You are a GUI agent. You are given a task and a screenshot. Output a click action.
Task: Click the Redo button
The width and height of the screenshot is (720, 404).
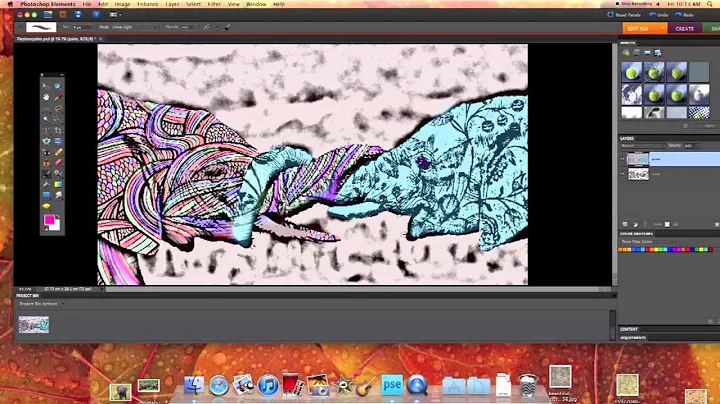coord(685,15)
